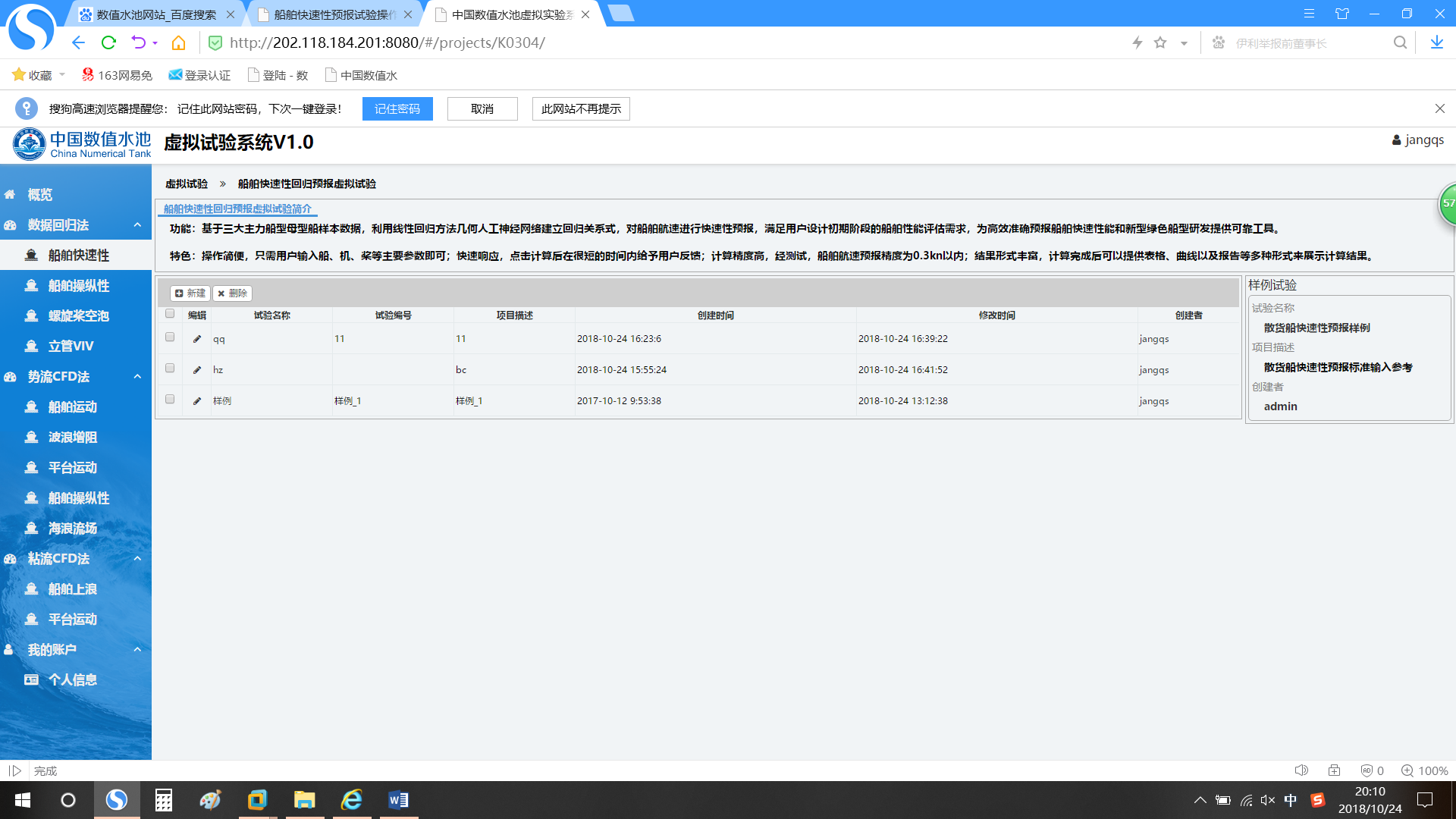The height and width of the screenshot is (819, 1456).
Task: Click the 新建 button
Action: point(190,293)
